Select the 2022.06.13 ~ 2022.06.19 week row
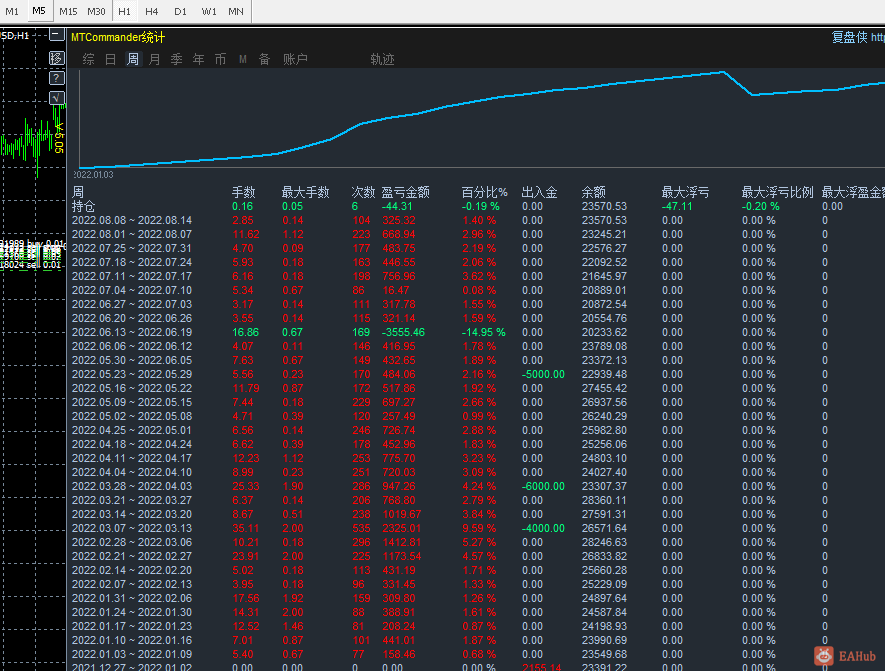885x671 pixels. [x=131, y=332]
